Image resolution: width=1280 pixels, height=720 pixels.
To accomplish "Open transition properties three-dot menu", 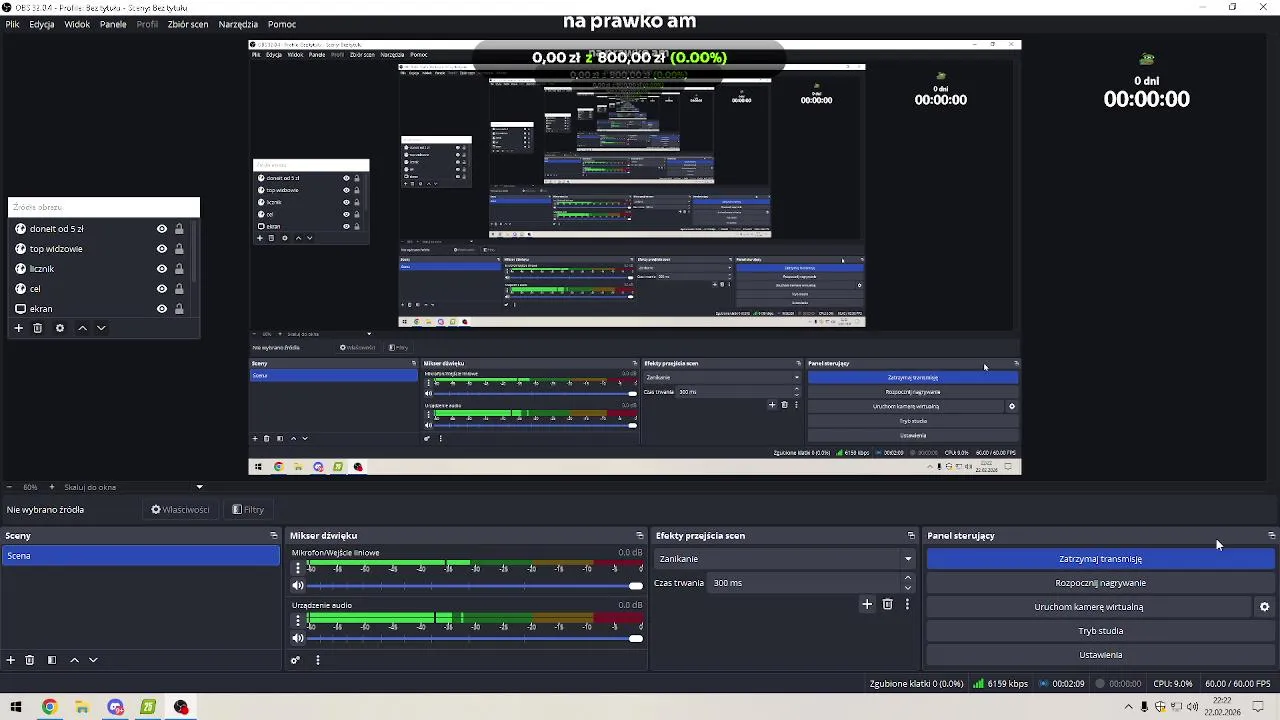I will tap(907, 604).
